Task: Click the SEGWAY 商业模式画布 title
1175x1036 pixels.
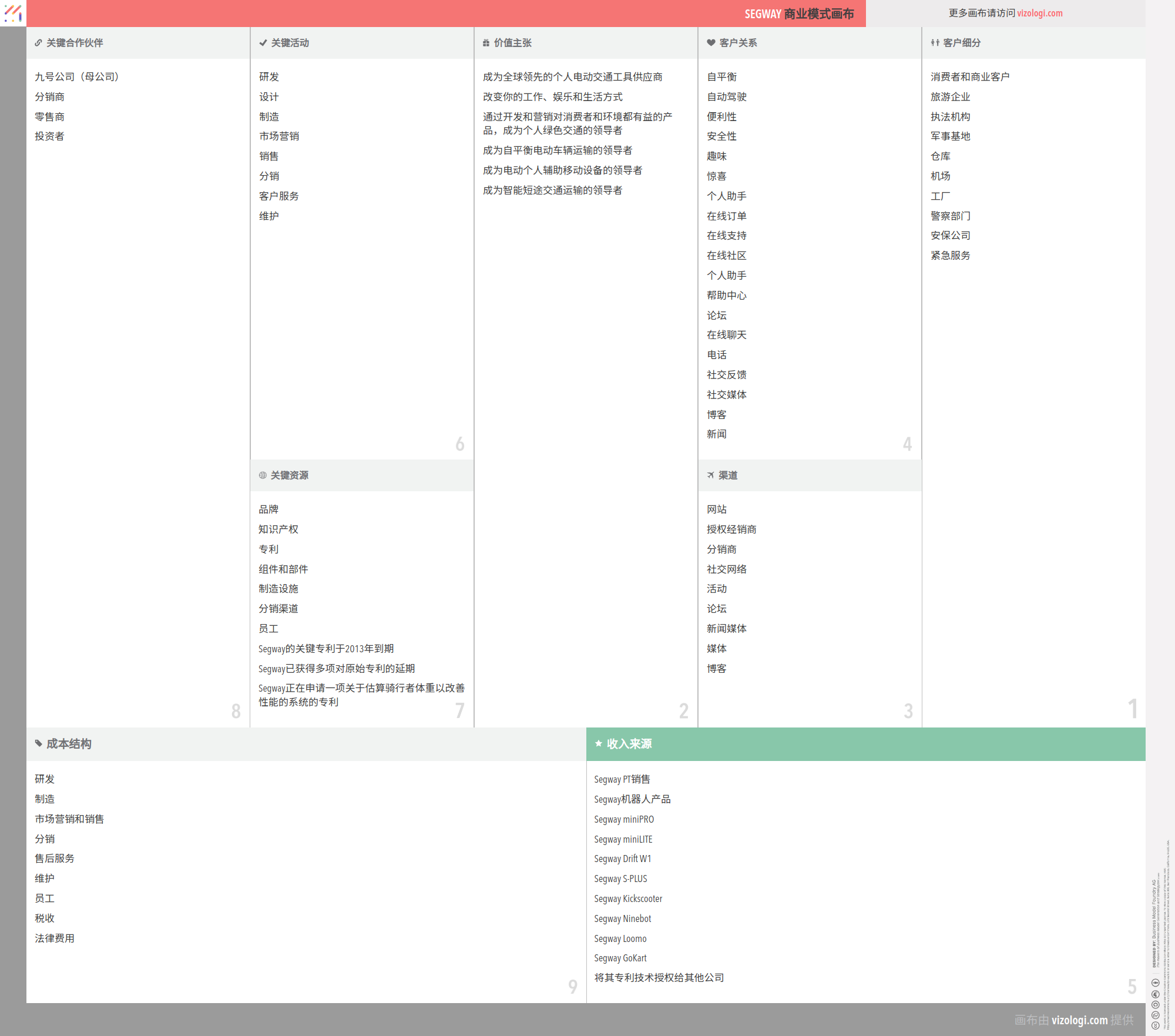Action: point(799,14)
